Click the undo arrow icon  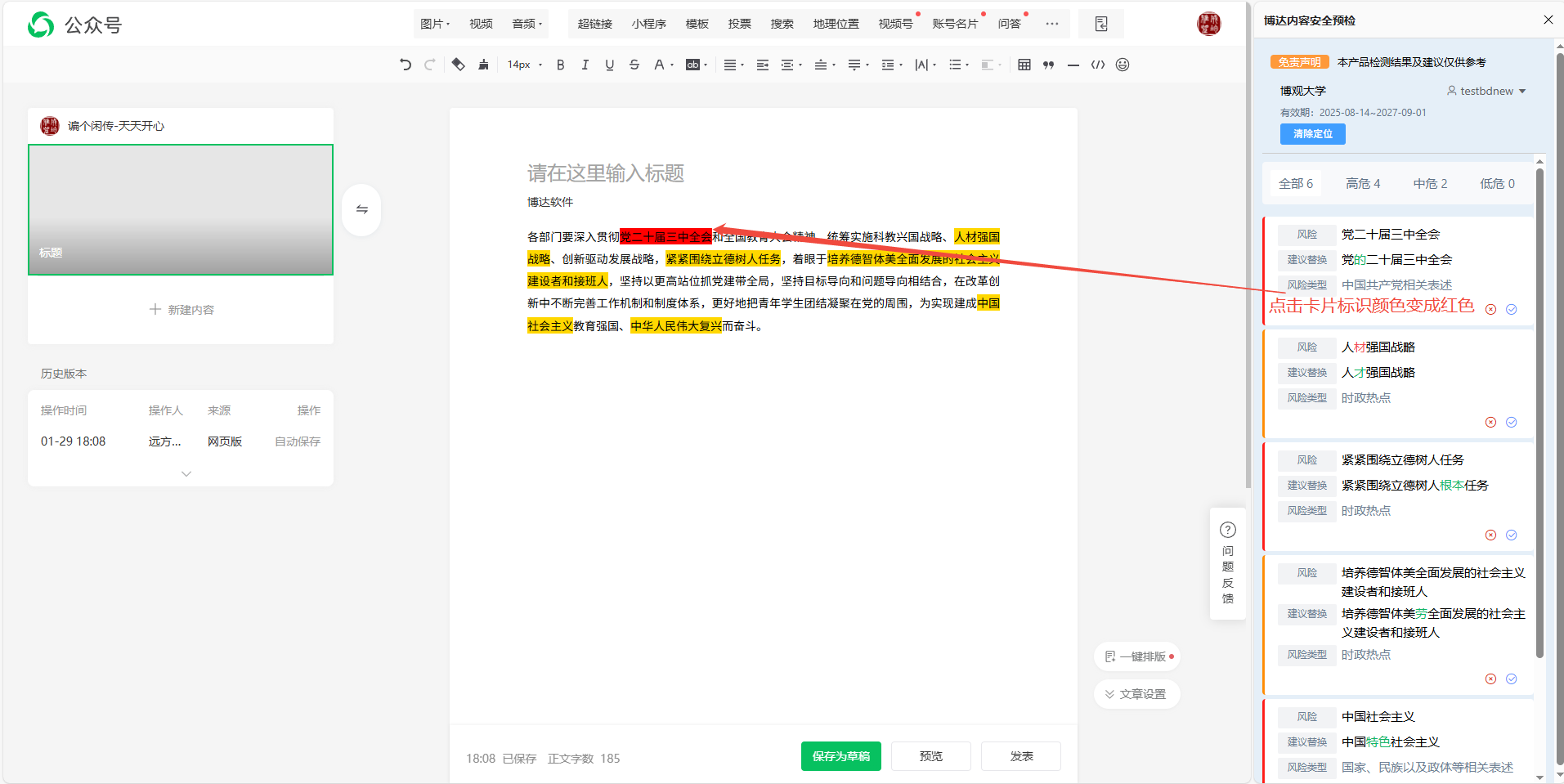click(x=406, y=65)
